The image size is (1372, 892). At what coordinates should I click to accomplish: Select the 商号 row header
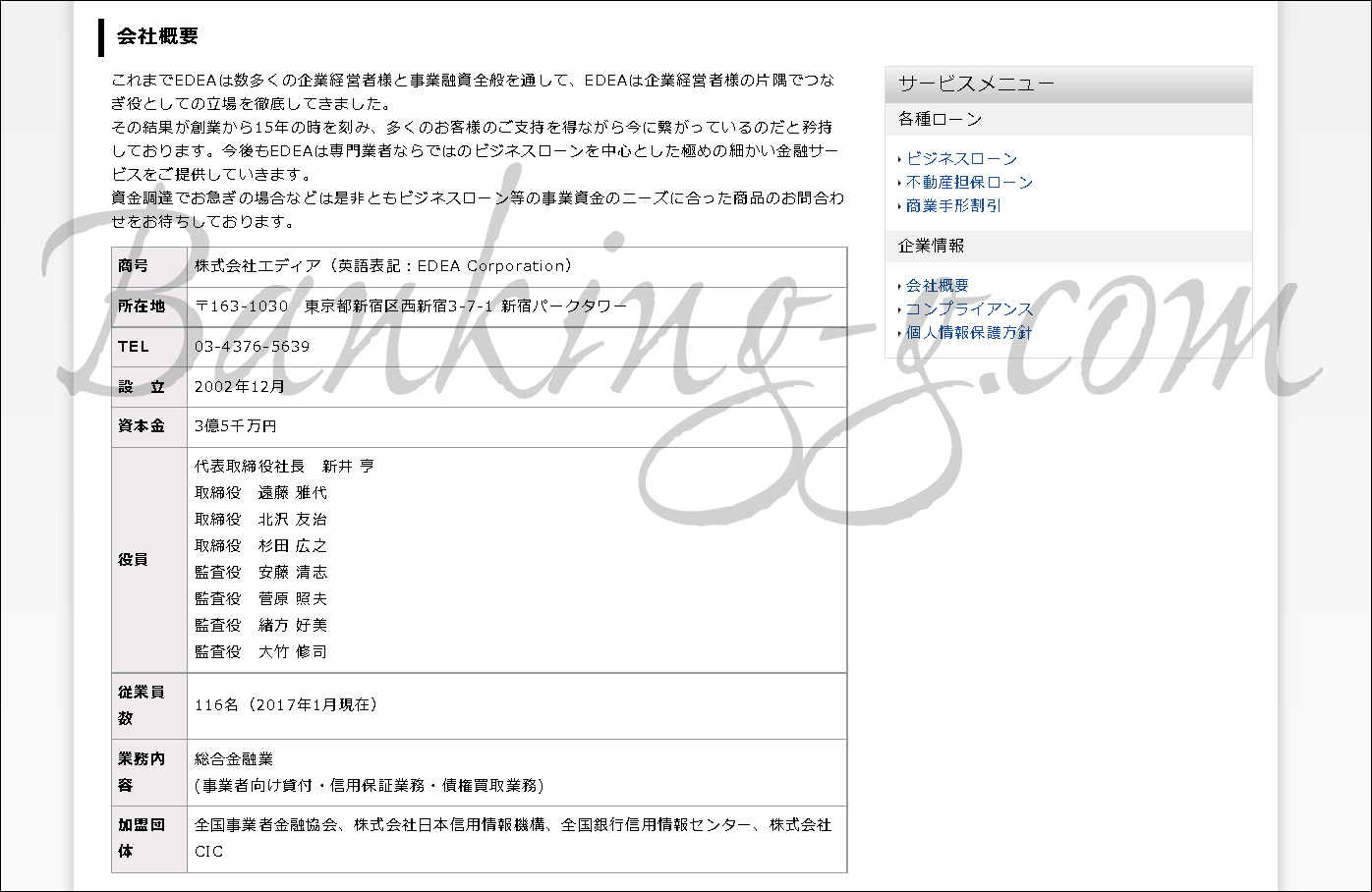[149, 266]
